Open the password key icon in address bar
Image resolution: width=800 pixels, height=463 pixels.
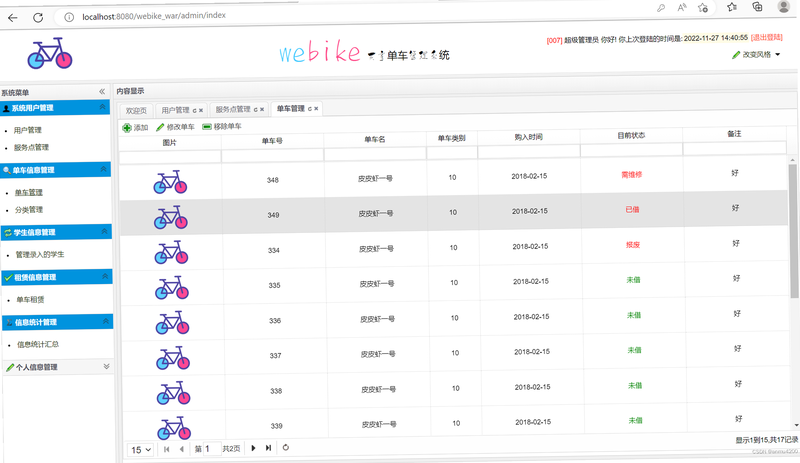tap(661, 8)
